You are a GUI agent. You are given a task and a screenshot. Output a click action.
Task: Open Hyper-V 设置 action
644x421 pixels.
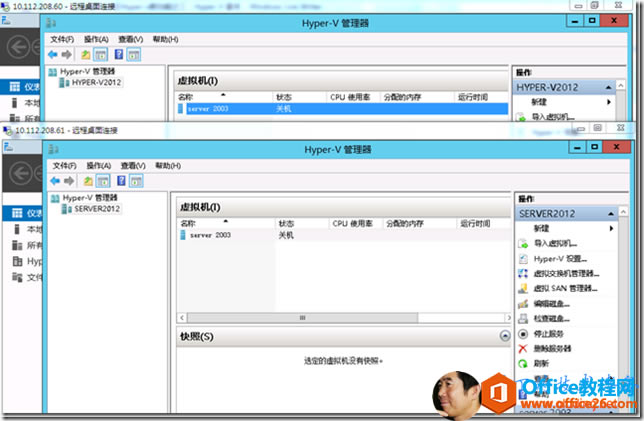(x=553, y=259)
